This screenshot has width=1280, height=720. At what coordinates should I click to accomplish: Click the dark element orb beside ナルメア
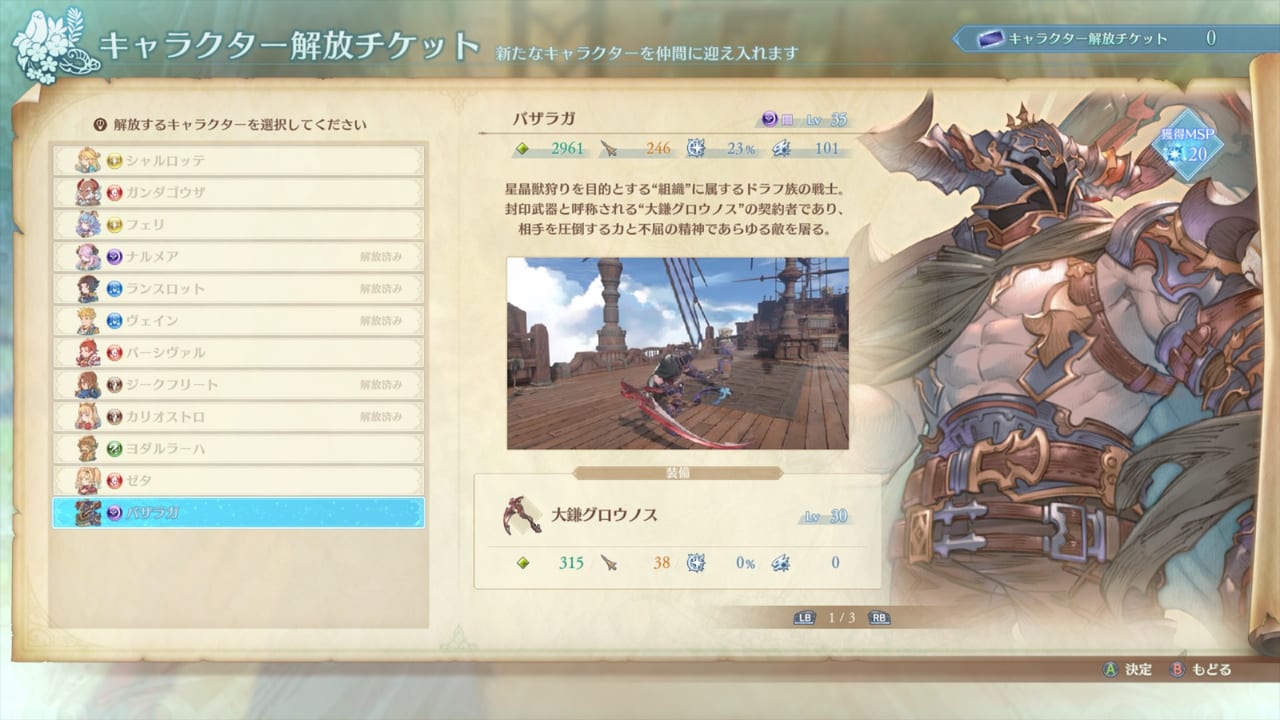[x=114, y=257]
